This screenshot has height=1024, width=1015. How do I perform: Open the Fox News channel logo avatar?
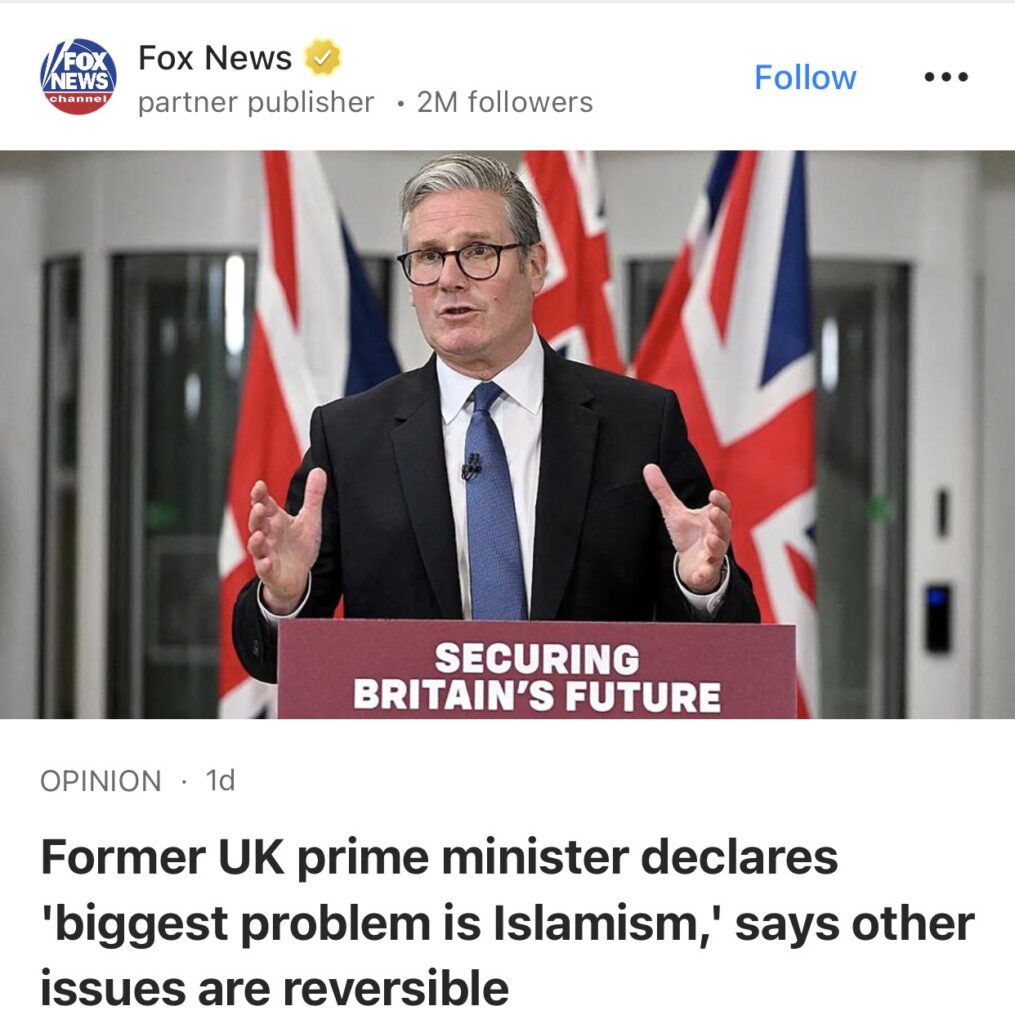point(78,76)
